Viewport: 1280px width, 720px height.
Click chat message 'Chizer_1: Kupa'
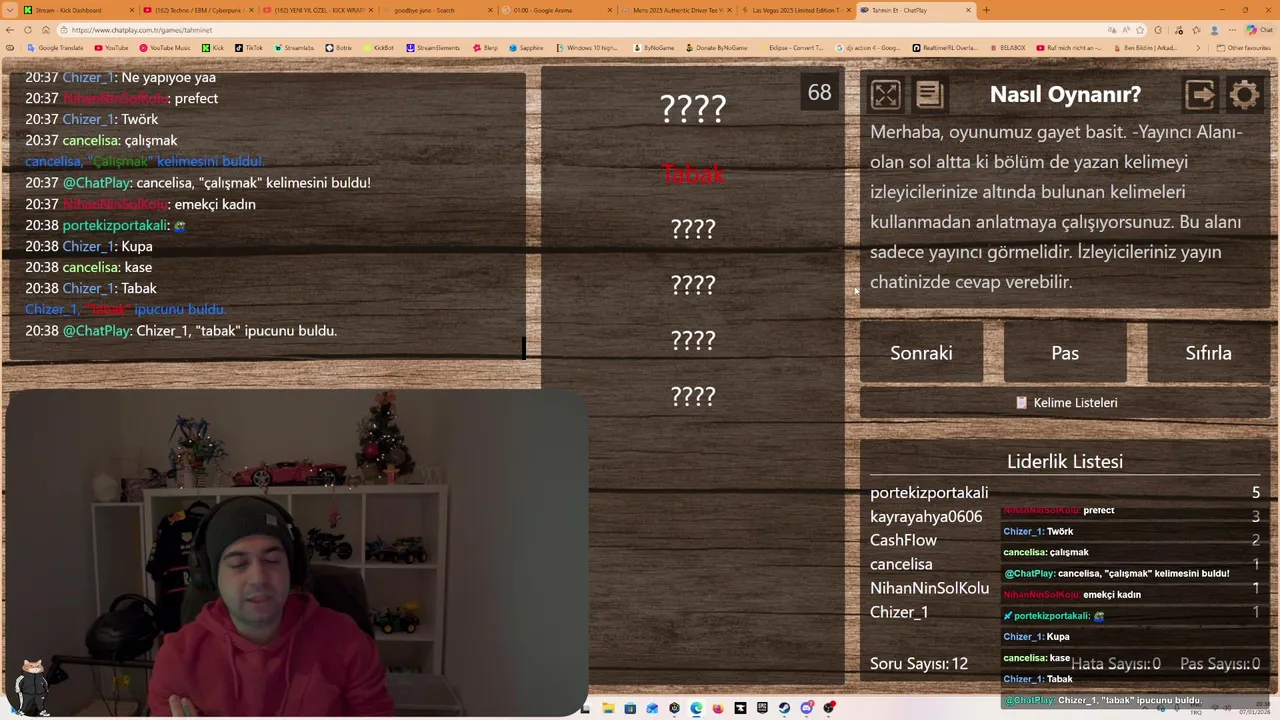click(x=89, y=246)
